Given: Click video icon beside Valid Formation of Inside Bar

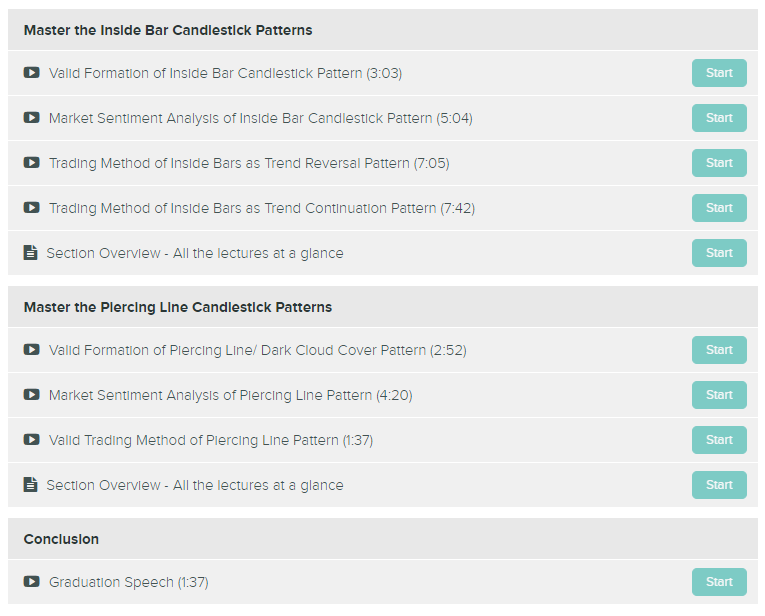Looking at the screenshot, I should point(32,73).
